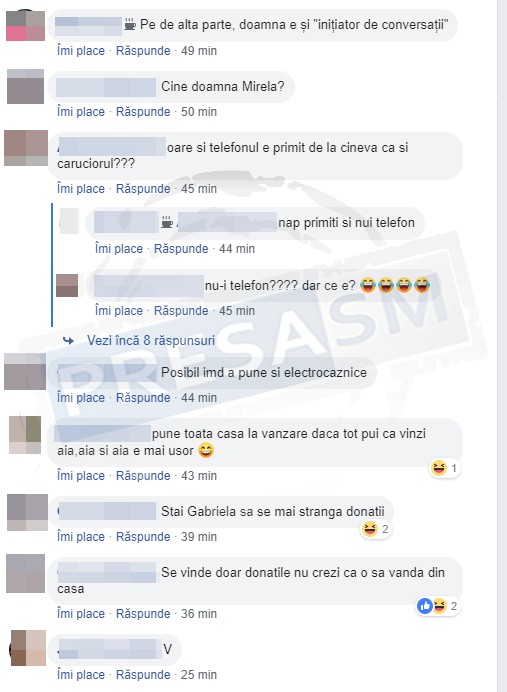The image size is (507, 692).
Task: Open avatar of "nu-i telefon????" reply author
Action: coord(67,285)
